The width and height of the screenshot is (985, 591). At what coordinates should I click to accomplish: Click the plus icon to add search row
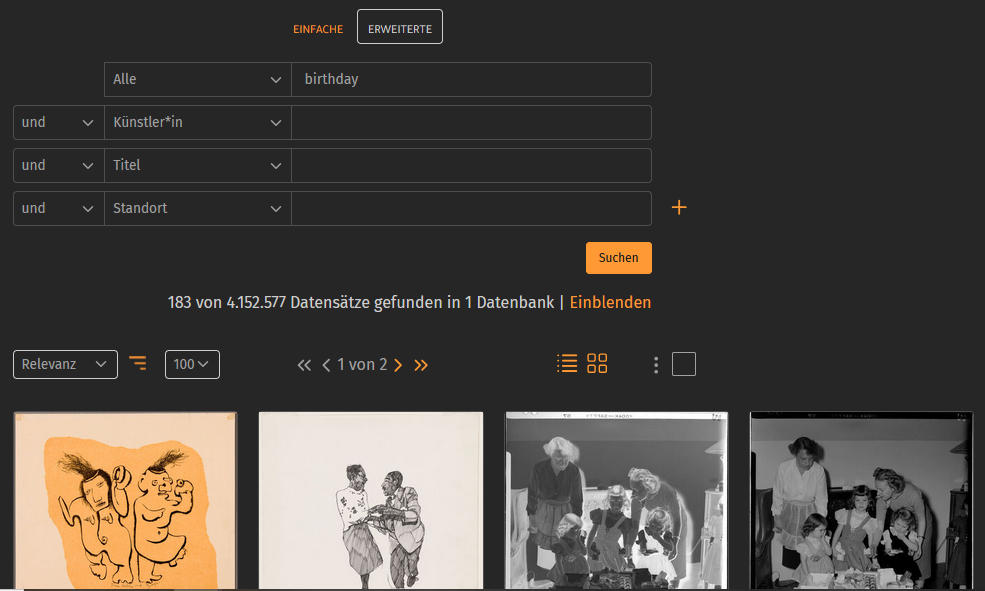click(x=679, y=208)
